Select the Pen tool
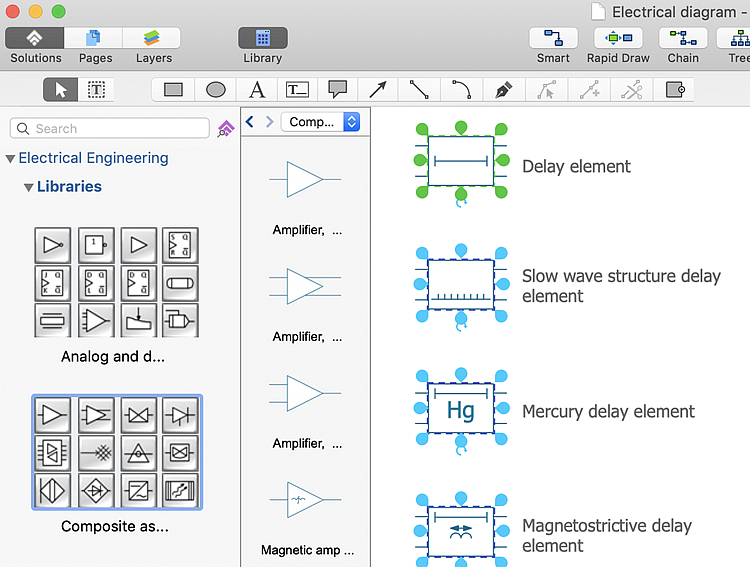 click(x=502, y=90)
